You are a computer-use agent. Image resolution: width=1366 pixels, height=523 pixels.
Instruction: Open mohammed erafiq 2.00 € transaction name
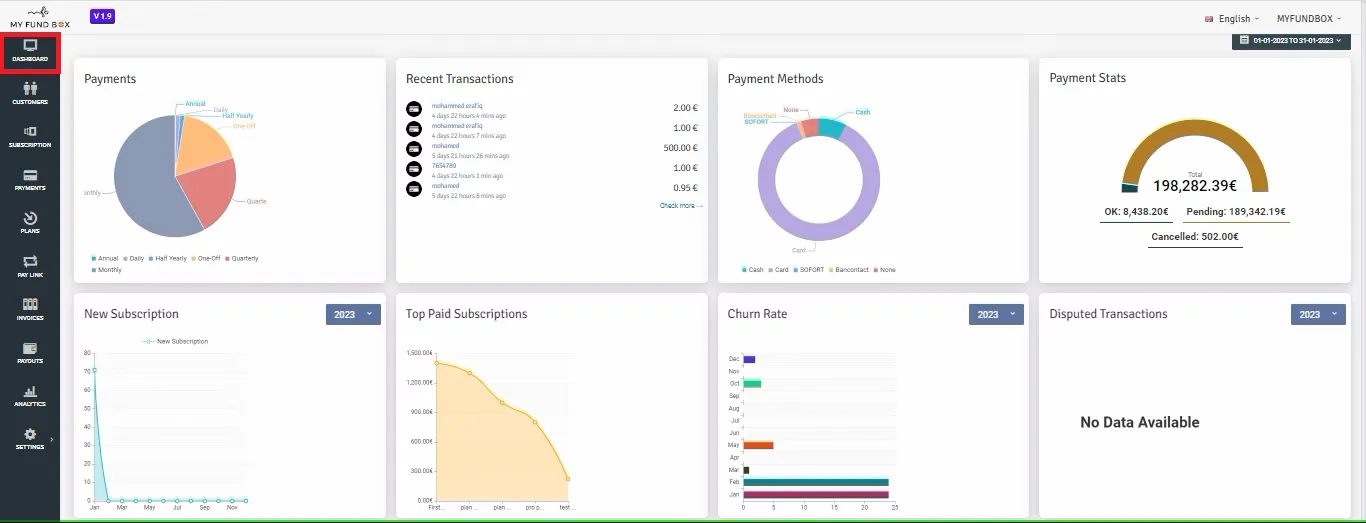point(456,105)
